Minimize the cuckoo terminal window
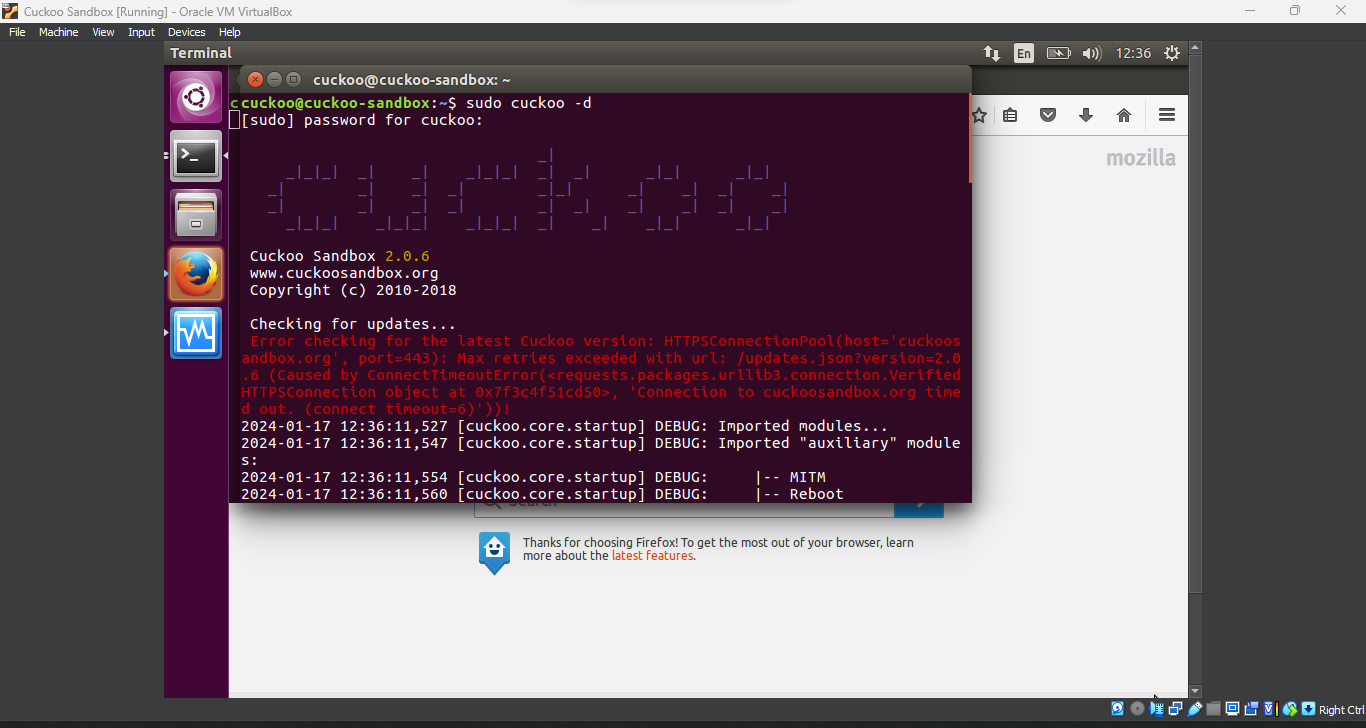The image size is (1366, 728). coord(274,79)
